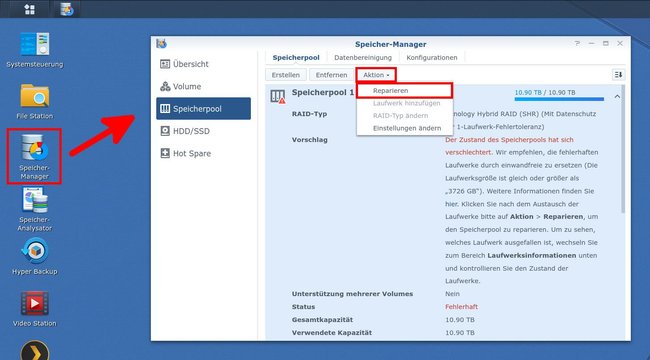Switch to the Datenbereinigung tab
The height and width of the screenshot is (360, 650).
tap(363, 58)
